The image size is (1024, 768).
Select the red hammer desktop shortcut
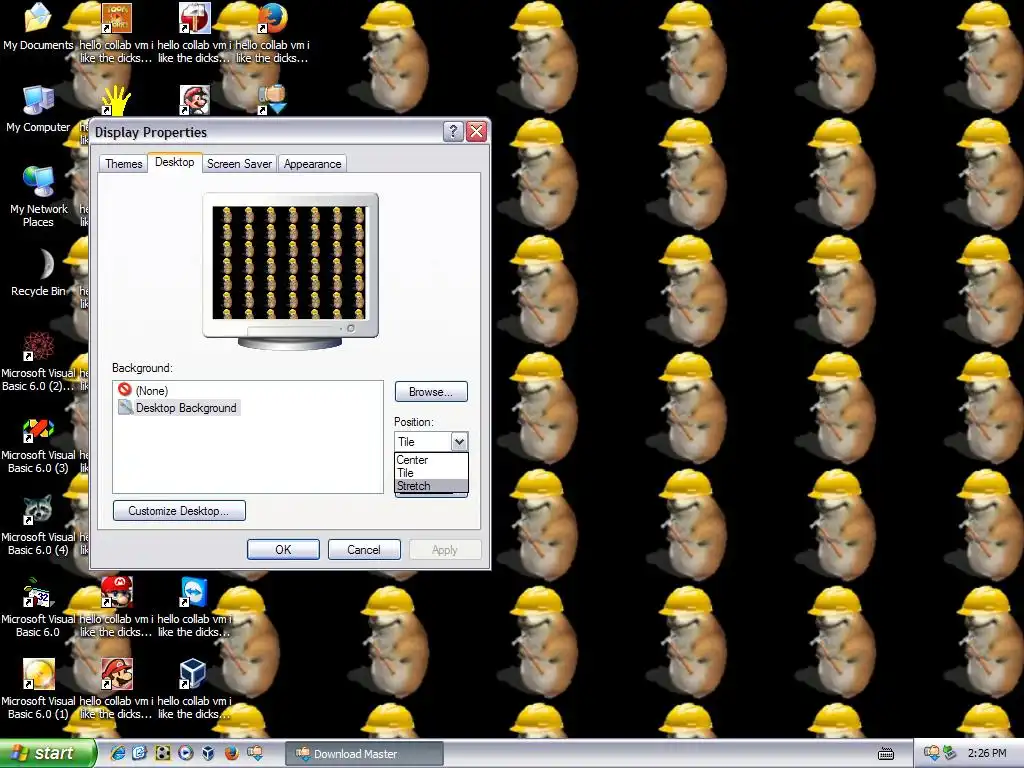pos(195,18)
